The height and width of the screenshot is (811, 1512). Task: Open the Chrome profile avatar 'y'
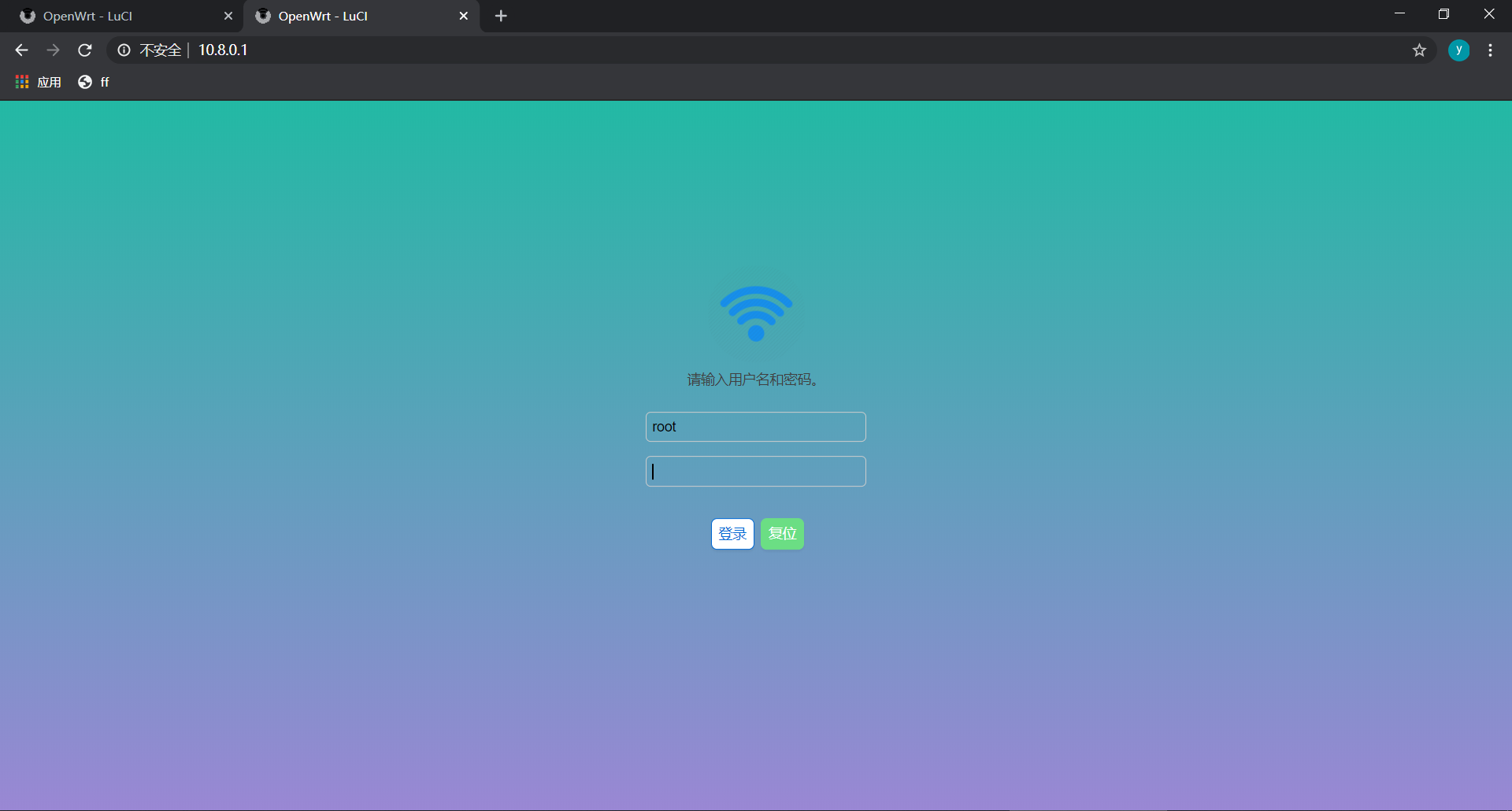1458,50
